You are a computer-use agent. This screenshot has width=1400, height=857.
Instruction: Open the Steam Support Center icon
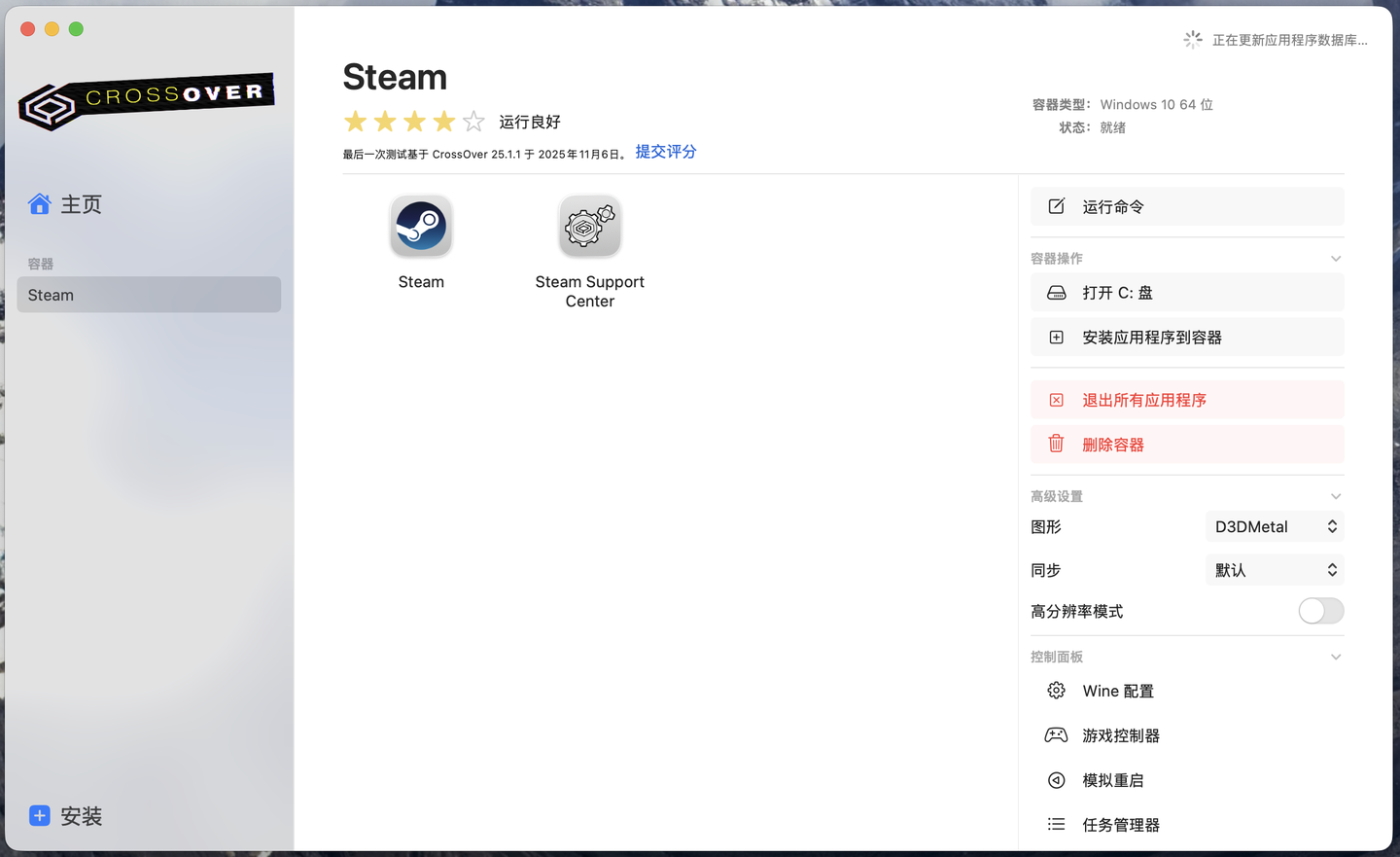pos(589,227)
